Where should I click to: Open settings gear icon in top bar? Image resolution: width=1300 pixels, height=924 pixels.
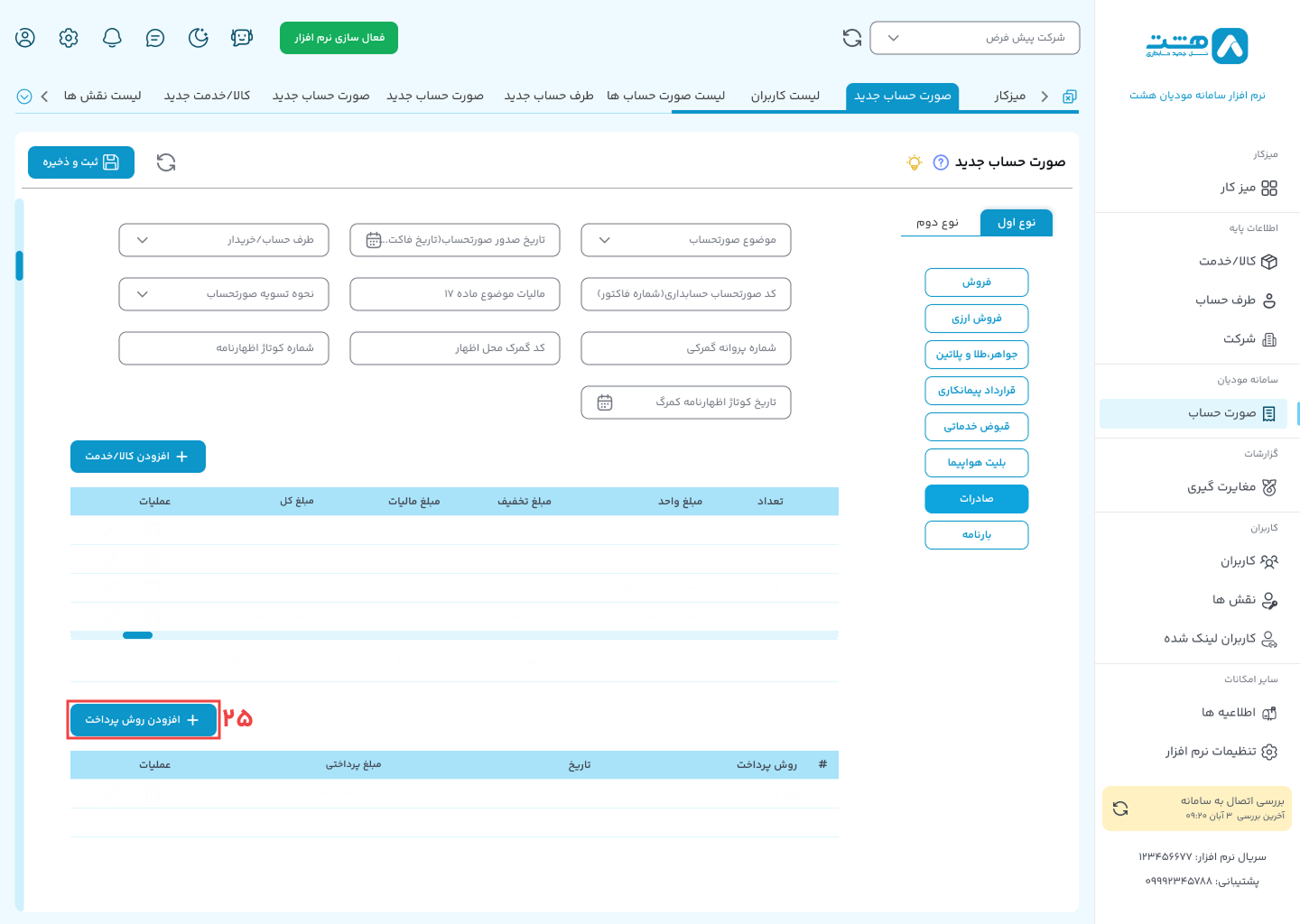click(x=69, y=38)
